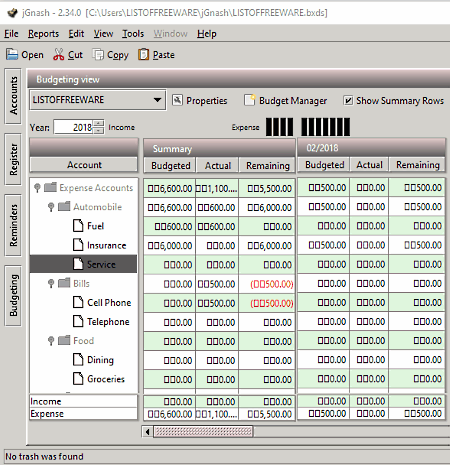This screenshot has height=465, width=450.
Task: Click the 02/2018 Remaining column header
Action: coord(417,165)
